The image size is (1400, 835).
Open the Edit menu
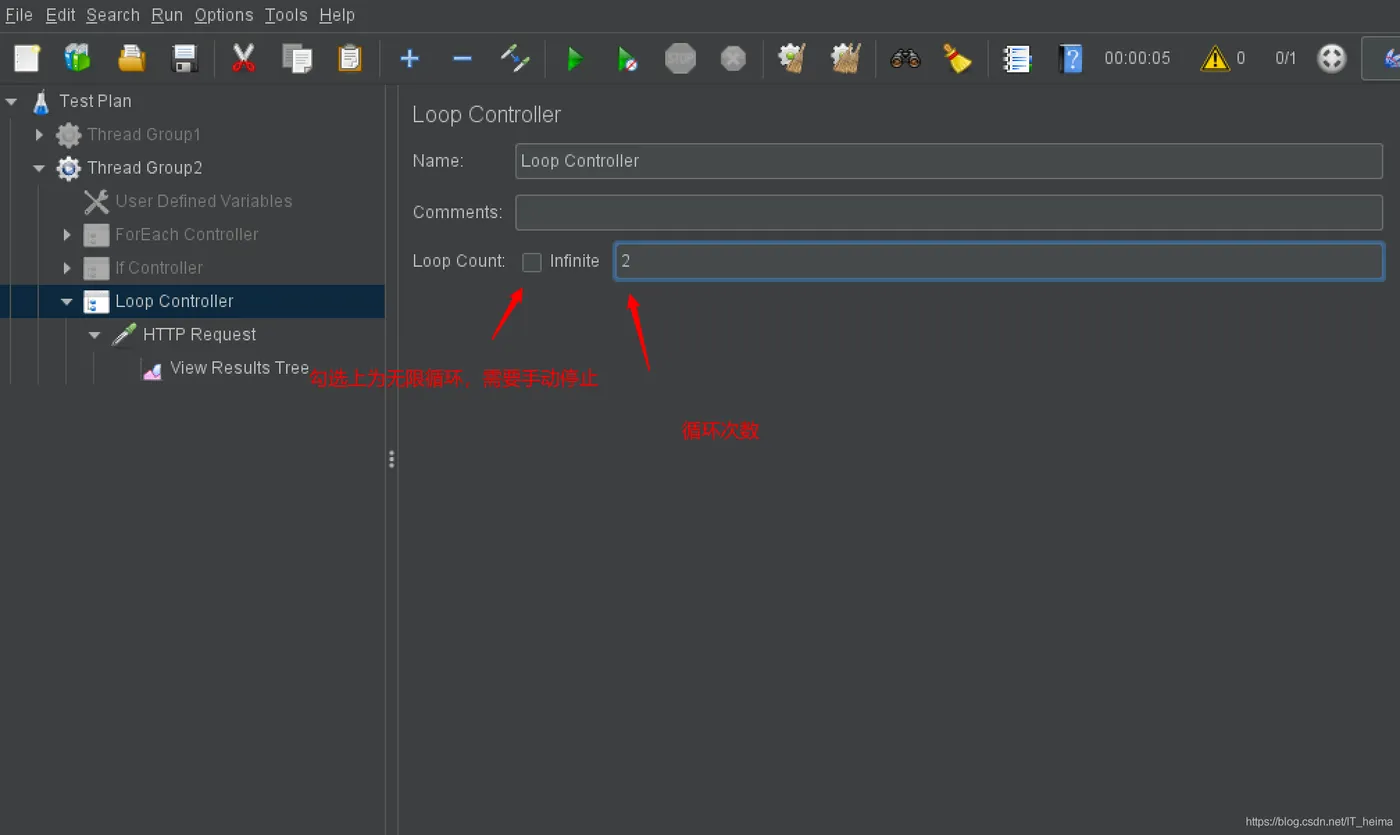pos(60,15)
